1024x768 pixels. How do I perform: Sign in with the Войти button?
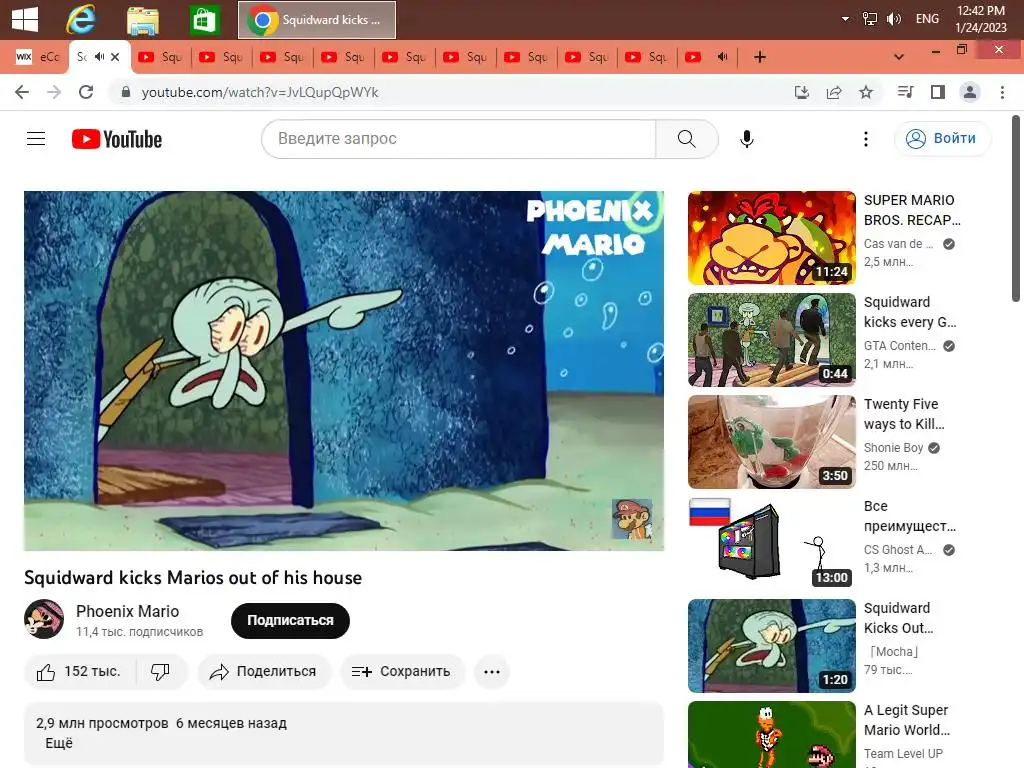[942, 138]
